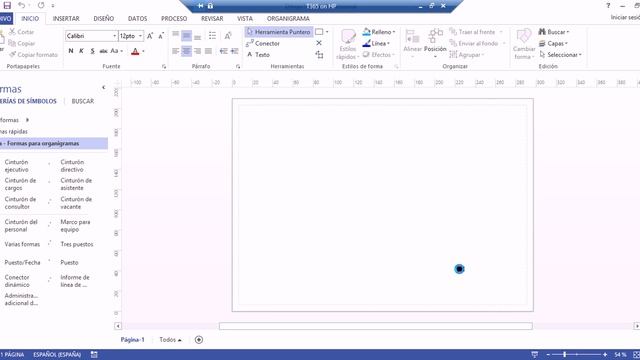Image resolution: width=640 pixels, height=360 pixels.
Task: Toggle strikethrough abc formatting
Action: 104,51
